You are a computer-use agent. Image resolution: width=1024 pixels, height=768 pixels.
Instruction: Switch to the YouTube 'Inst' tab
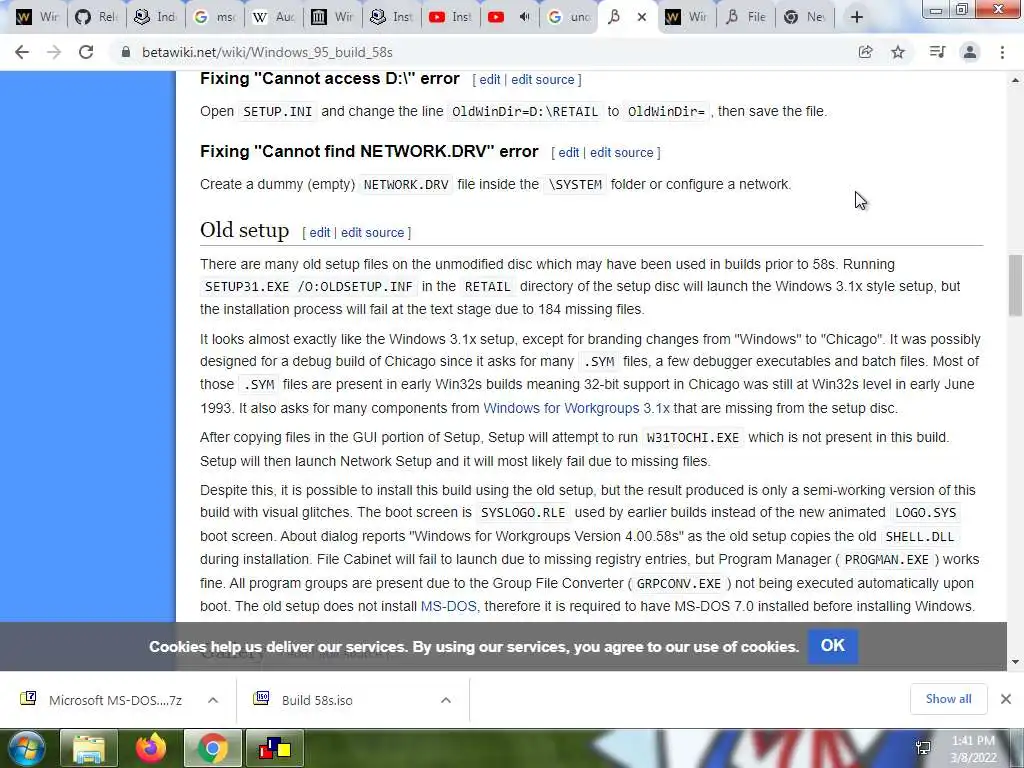(x=450, y=17)
